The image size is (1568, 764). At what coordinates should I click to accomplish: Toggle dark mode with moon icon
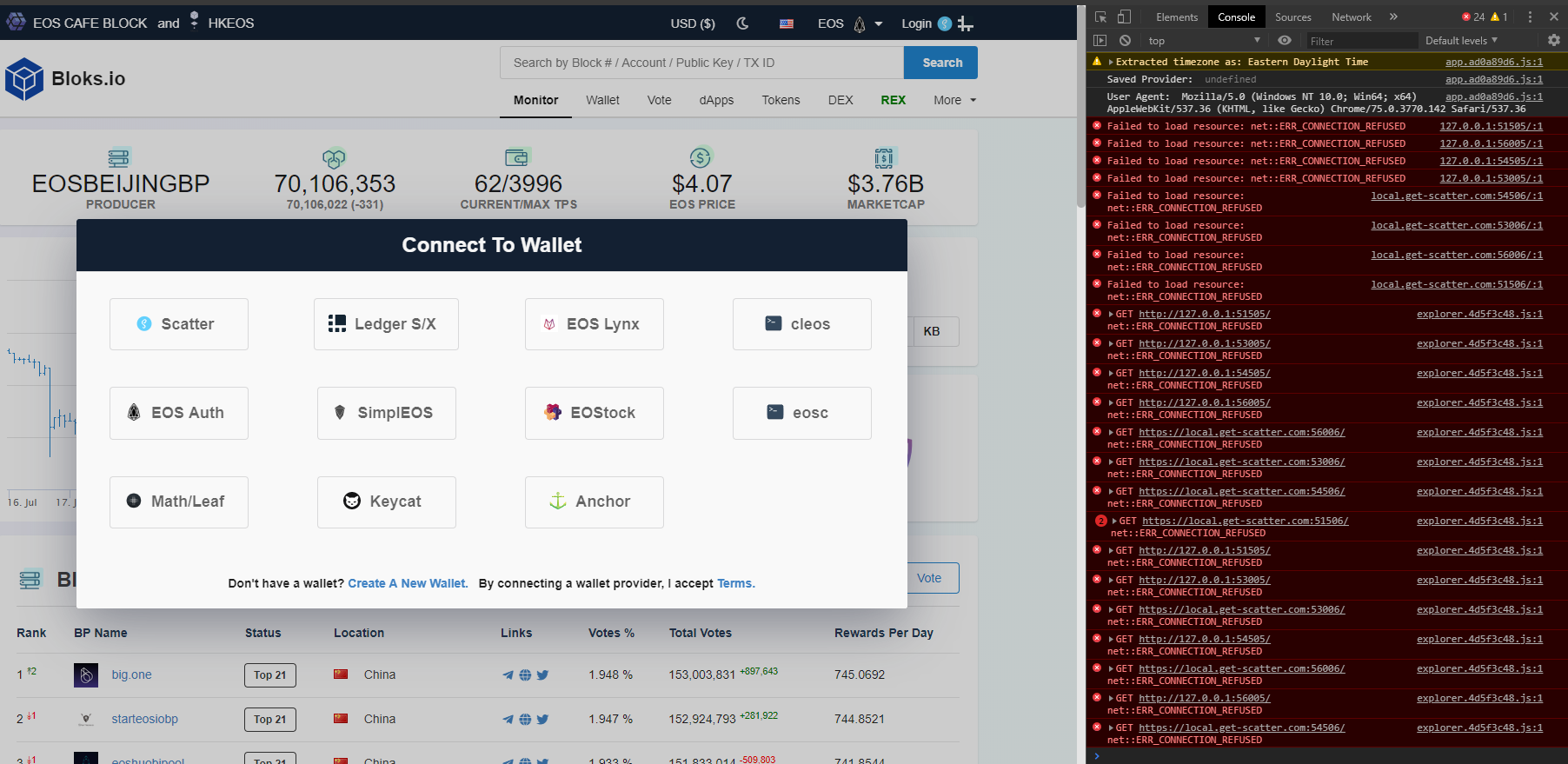pyautogui.click(x=742, y=23)
